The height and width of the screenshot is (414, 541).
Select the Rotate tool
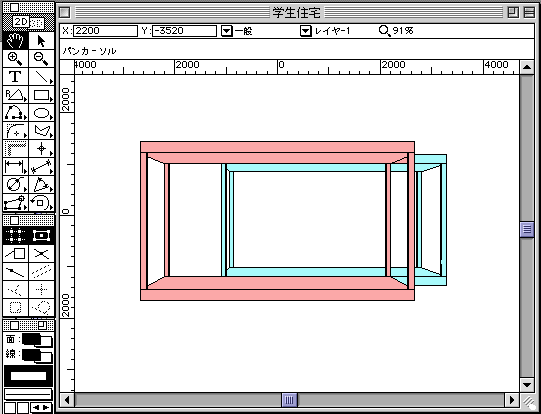point(41,203)
